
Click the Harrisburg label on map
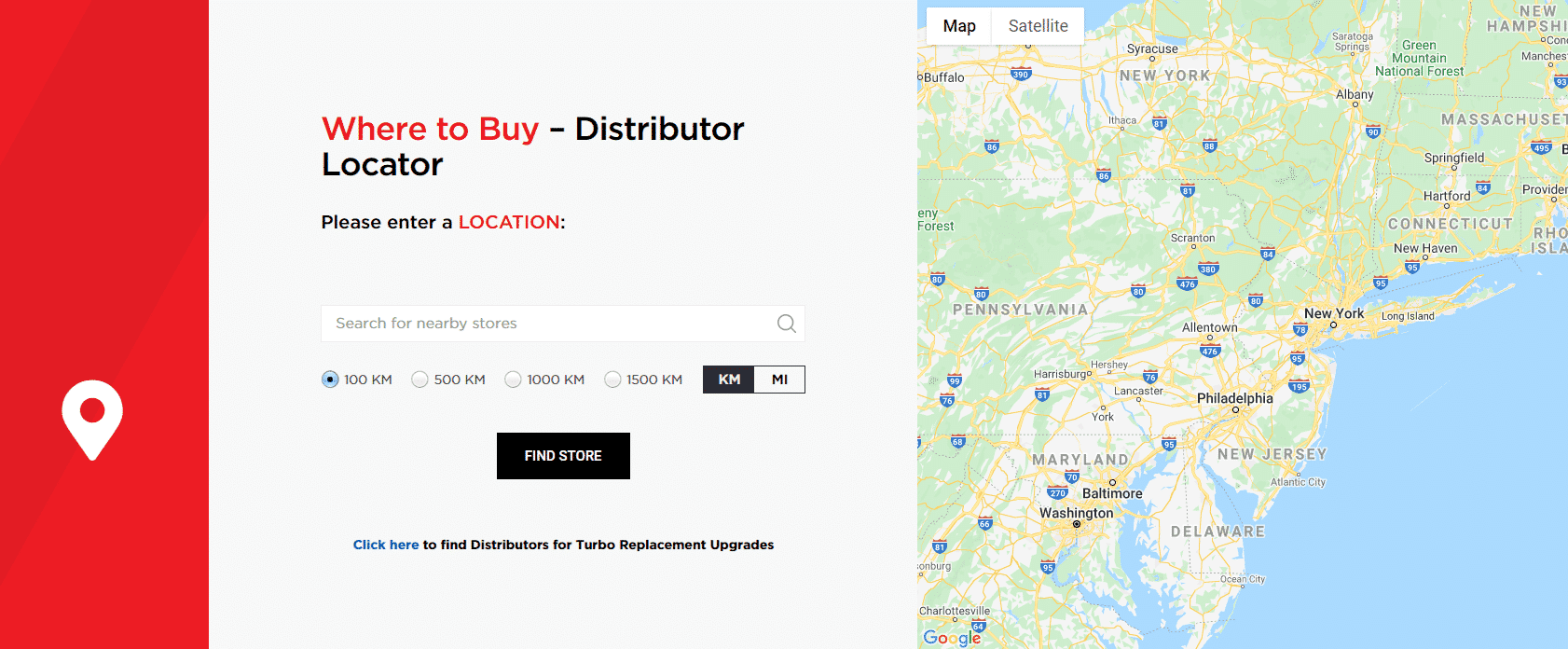pyautogui.click(x=1060, y=374)
